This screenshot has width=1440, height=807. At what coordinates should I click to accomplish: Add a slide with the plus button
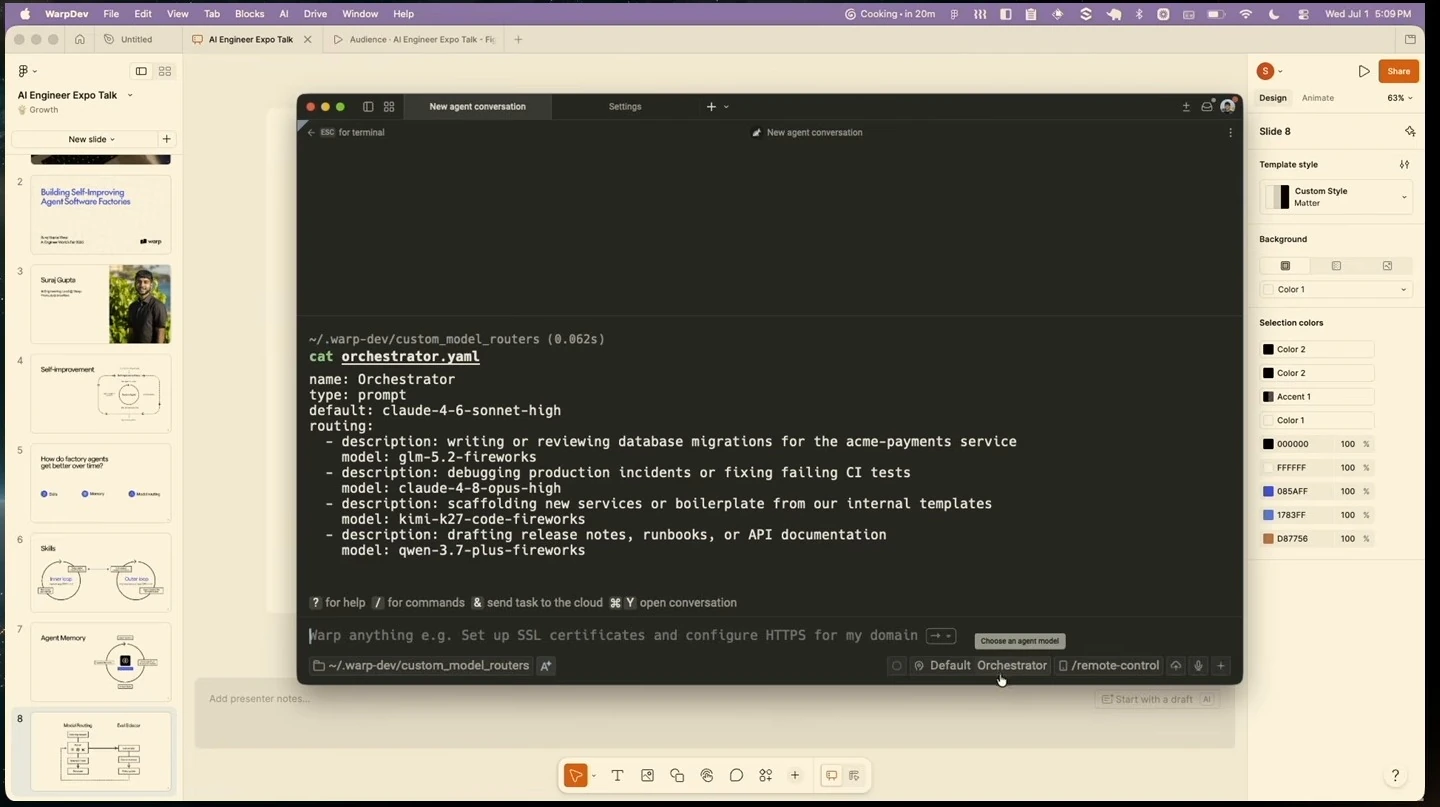pyautogui.click(x=166, y=139)
